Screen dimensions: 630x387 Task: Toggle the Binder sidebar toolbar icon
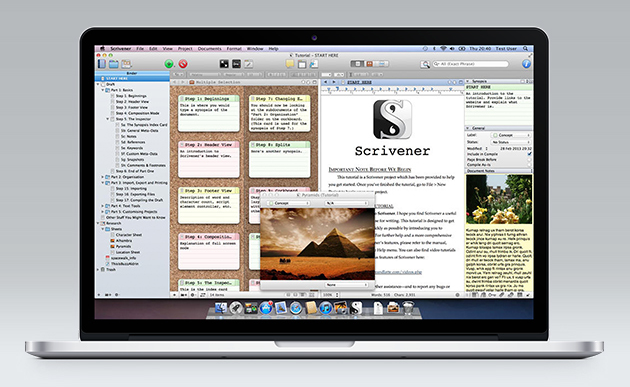click(102, 63)
